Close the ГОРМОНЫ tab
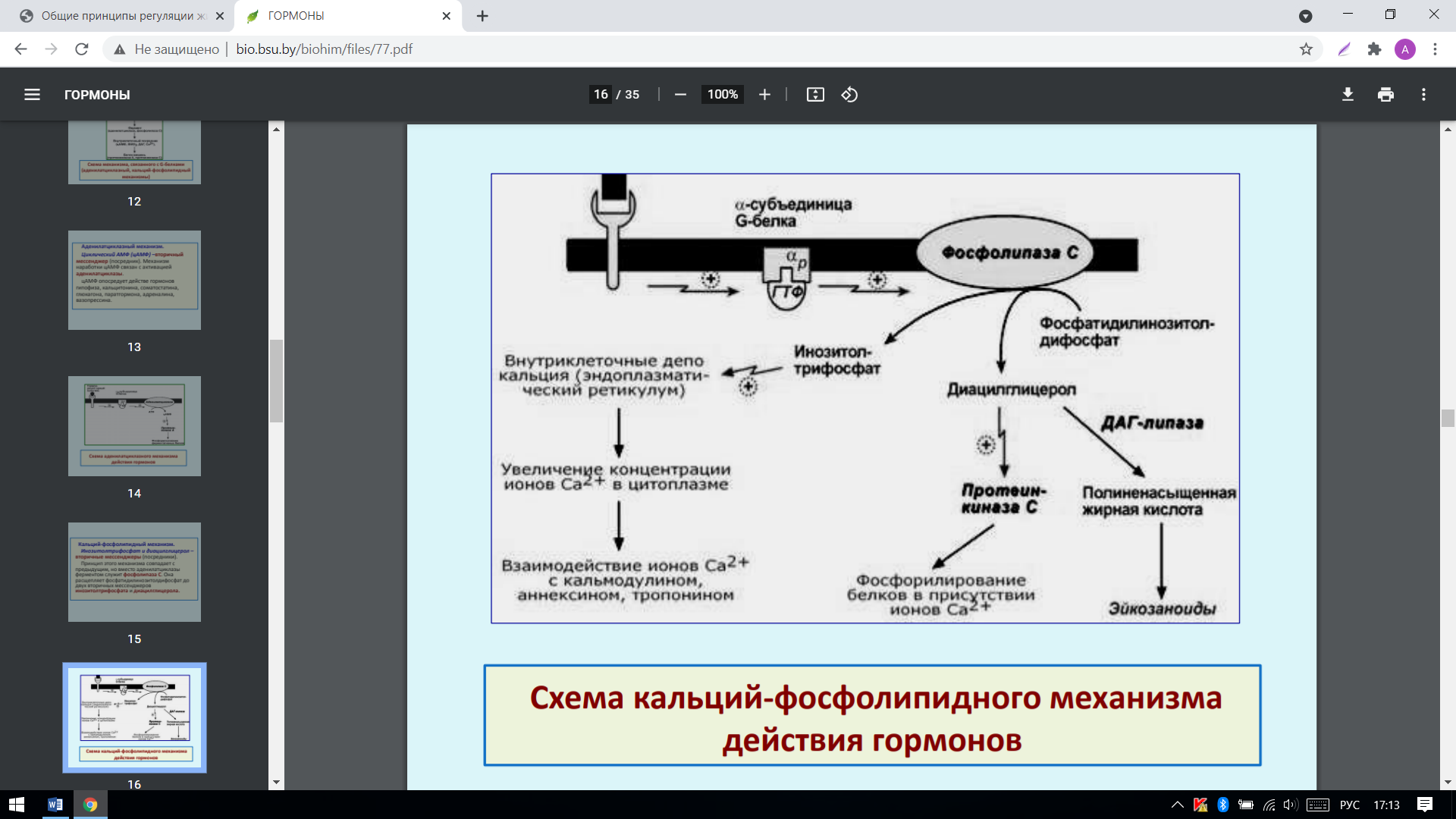Image resolution: width=1456 pixels, height=819 pixels. click(446, 16)
